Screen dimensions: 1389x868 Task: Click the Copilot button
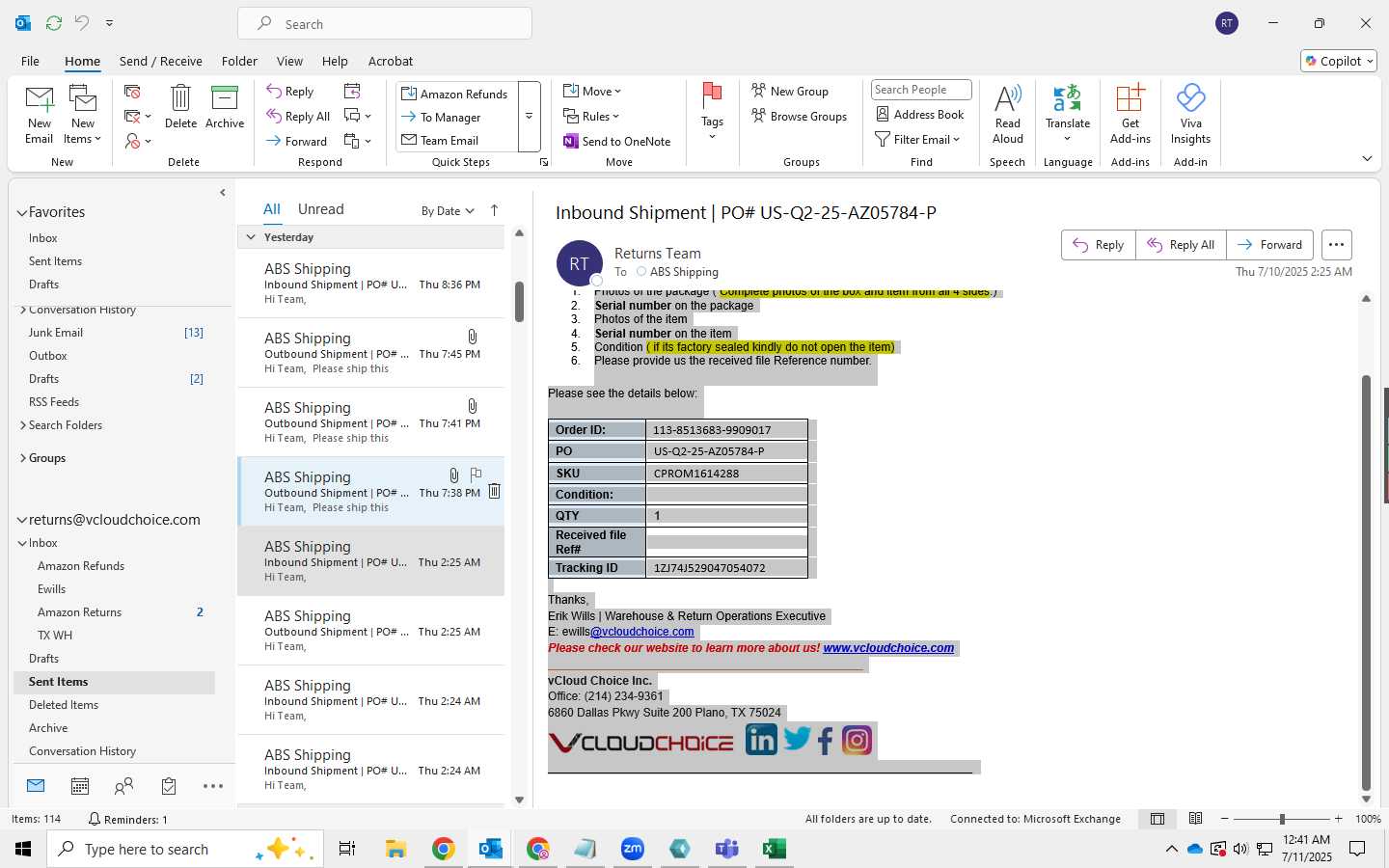pyautogui.click(x=1339, y=61)
